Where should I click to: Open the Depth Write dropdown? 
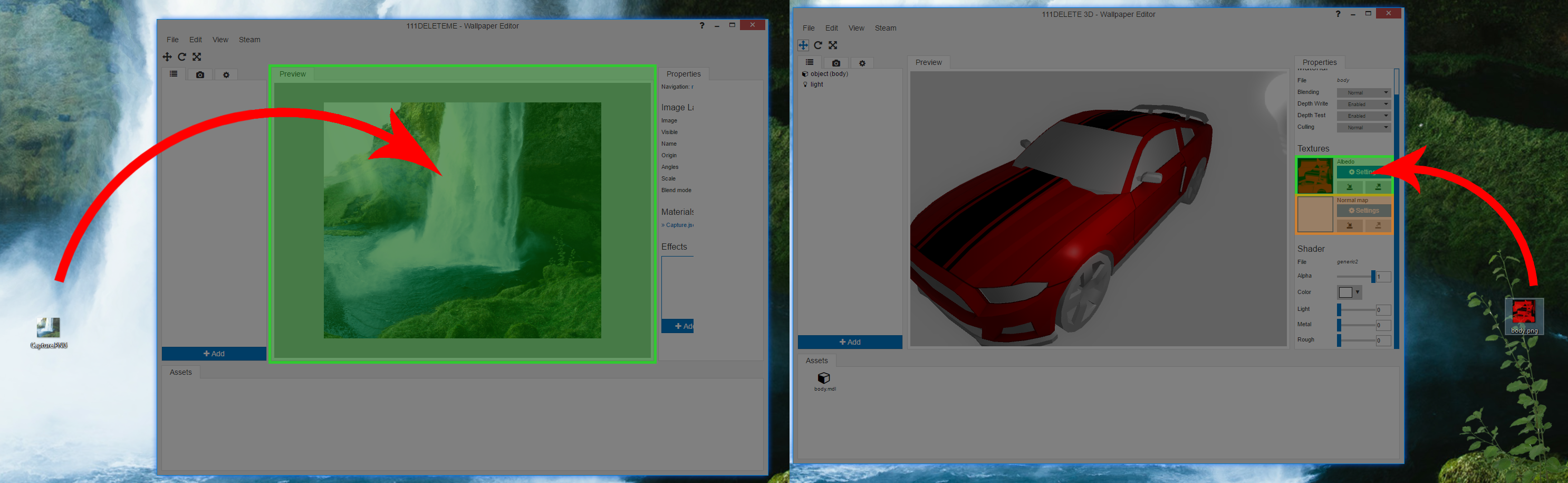click(1363, 104)
